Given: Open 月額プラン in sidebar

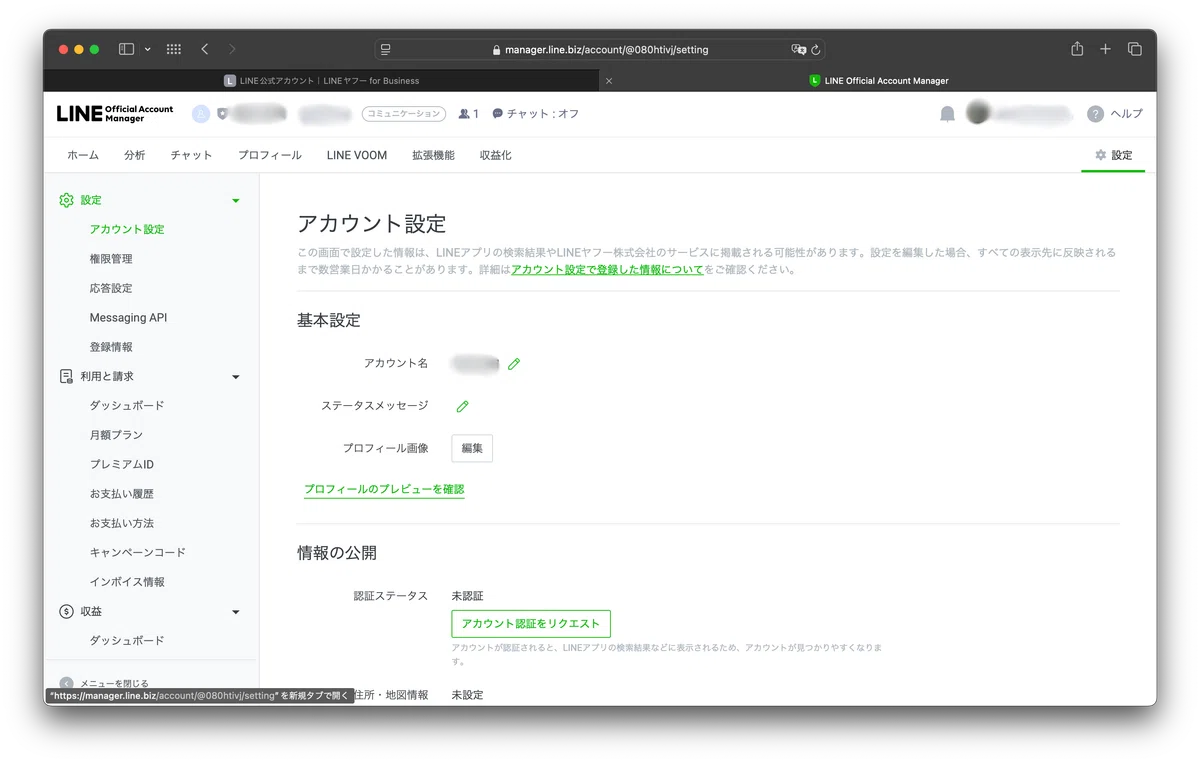Looking at the screenshot, I should (116, 435).
